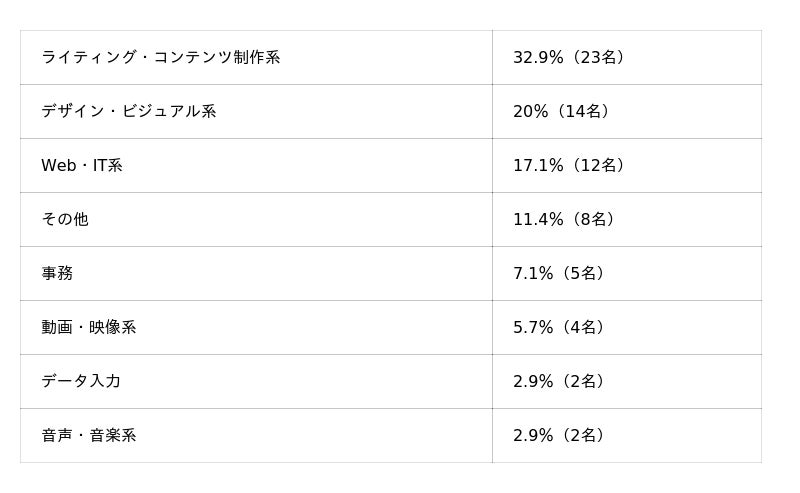Click the （23名） count in the first row
This screenshot has height=493, width=800.
[x=599, y=58]
